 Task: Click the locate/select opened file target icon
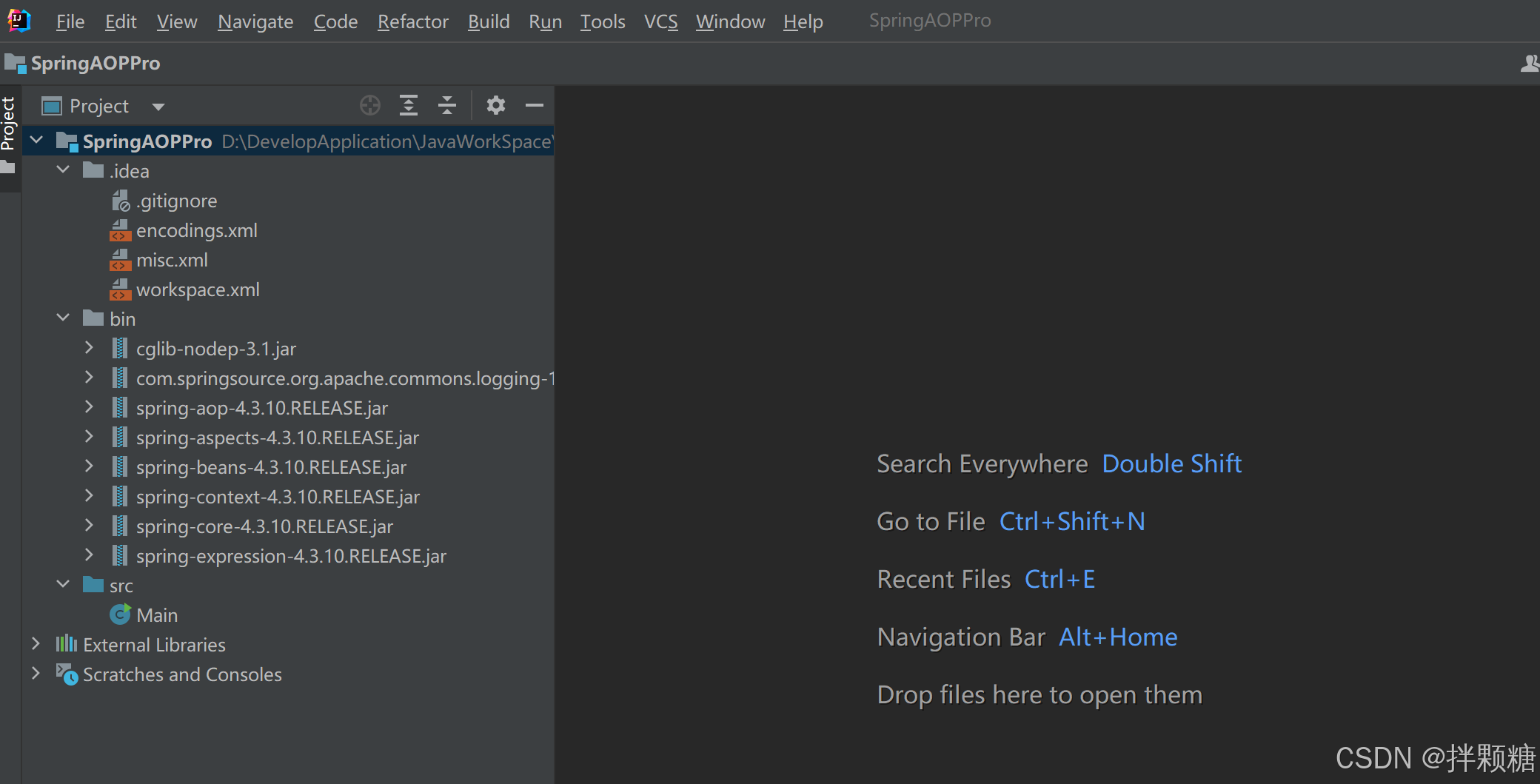(370, 106)
